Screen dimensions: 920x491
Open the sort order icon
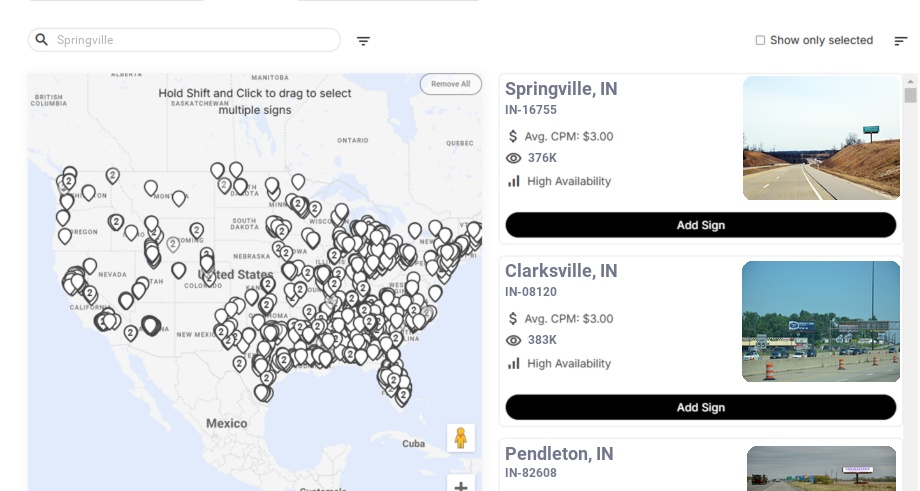point(900,41)
